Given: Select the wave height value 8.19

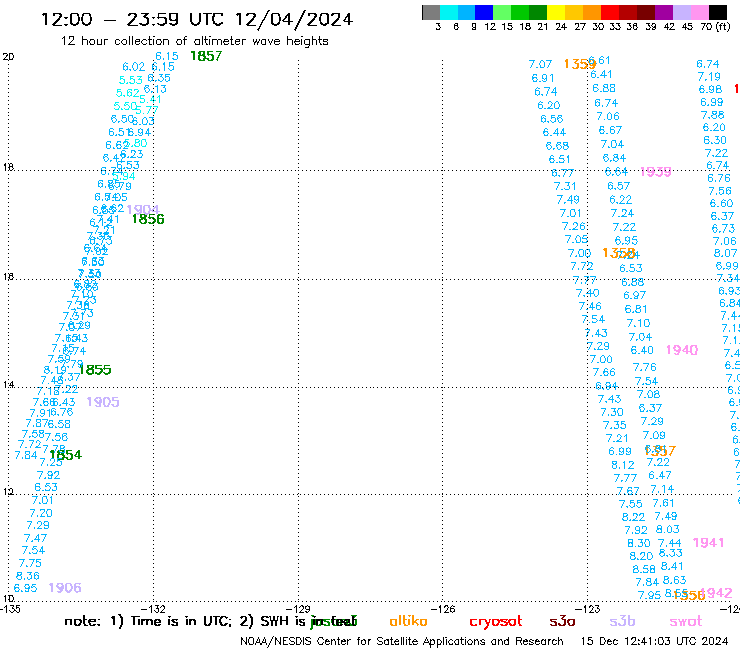Looking at the screenshot, I should tap(54, 370).
